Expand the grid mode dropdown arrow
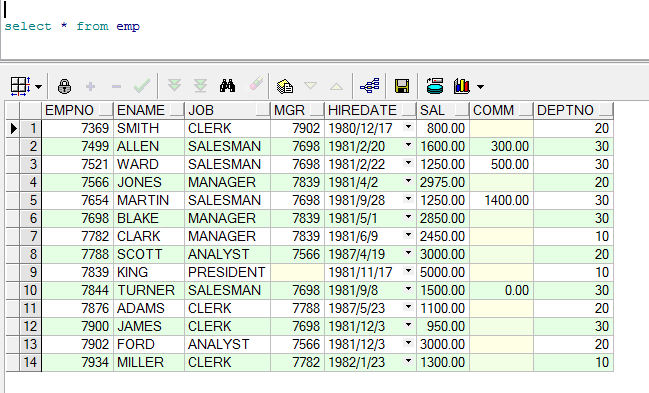This screenshot has height=393, width=649. coord(38,87)
